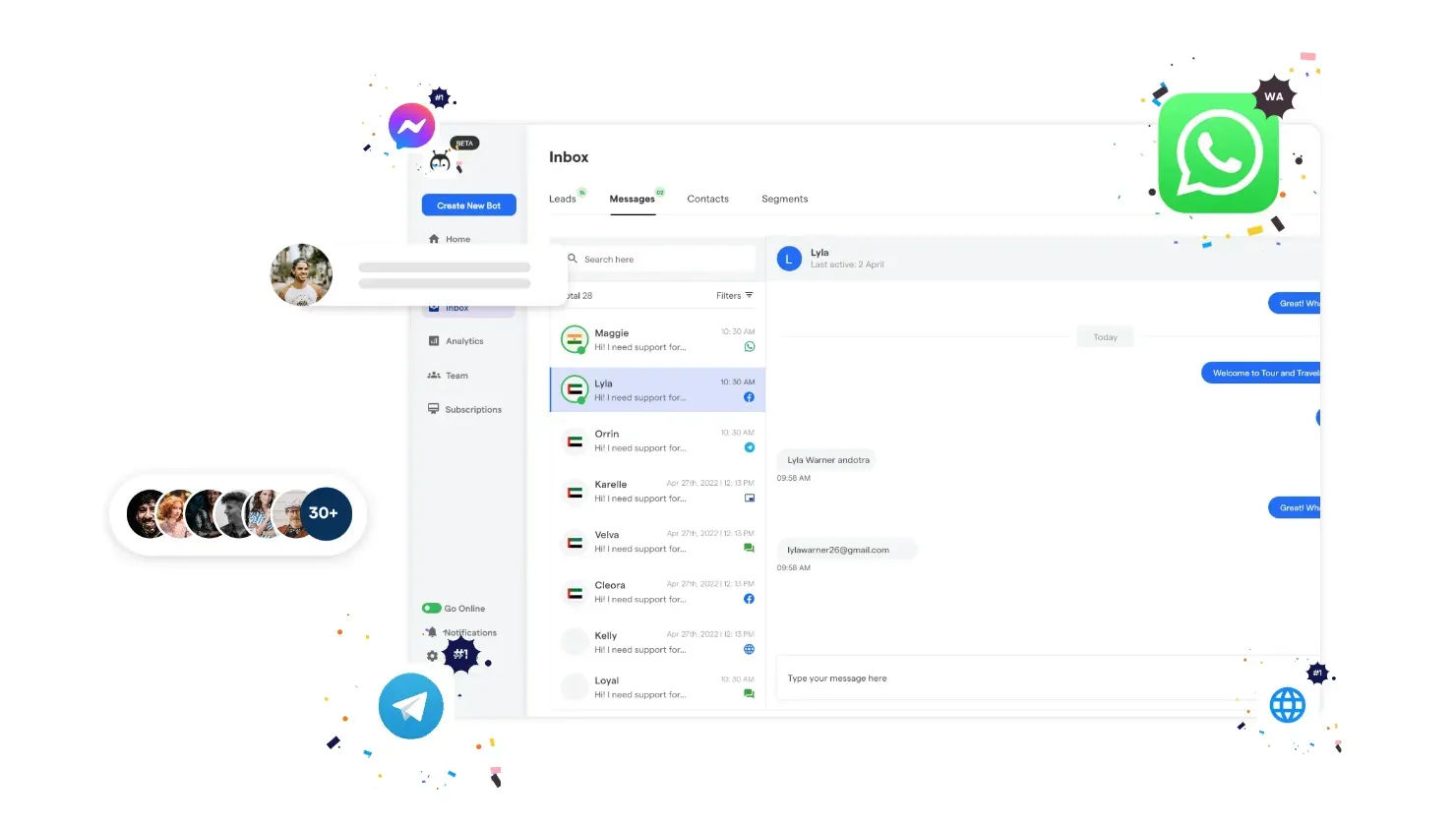Click the blue globe web icon
Screen dimensions: 1456x824
click(1287, 704)
